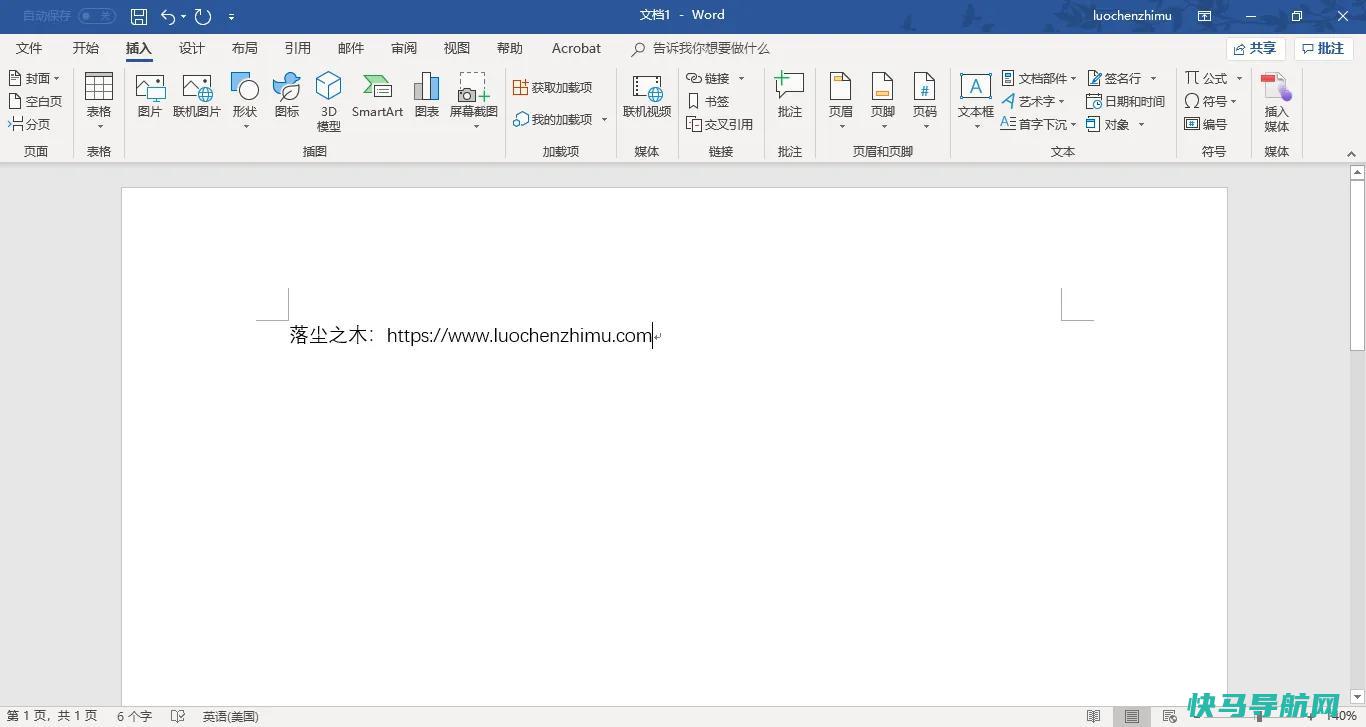Viewport: 1366px width, 727px height.
Task: Add a 批注 comment from ribbon
Action: (790, 96)
